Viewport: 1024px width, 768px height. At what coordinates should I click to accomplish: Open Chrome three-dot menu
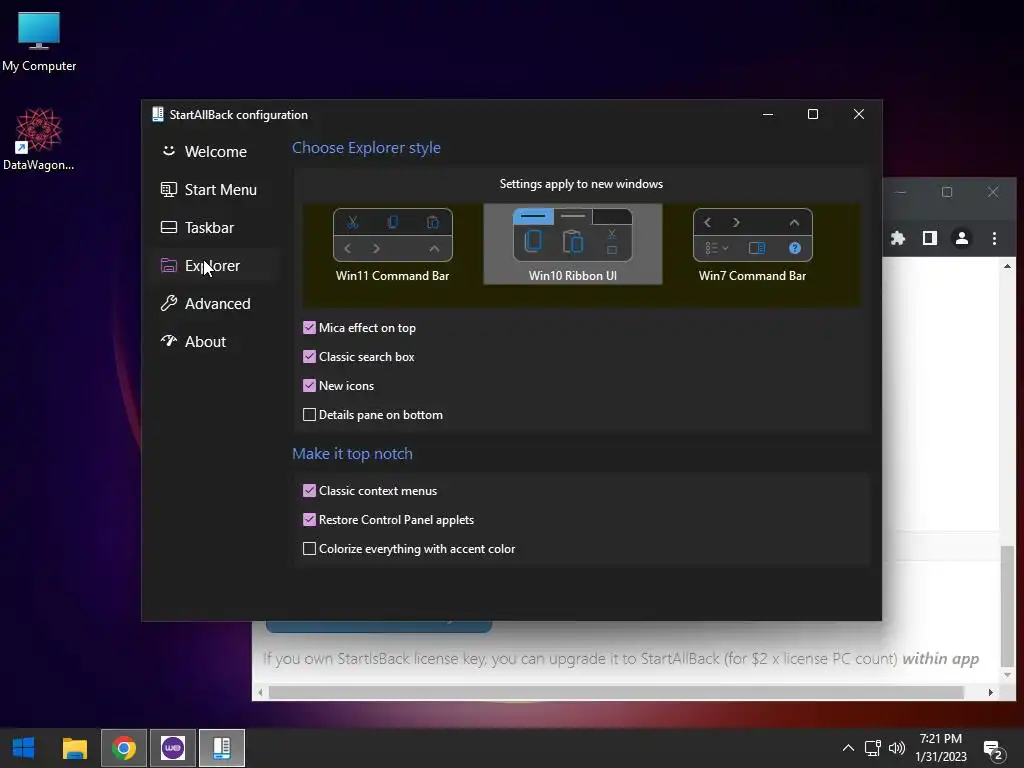[994, 238]
